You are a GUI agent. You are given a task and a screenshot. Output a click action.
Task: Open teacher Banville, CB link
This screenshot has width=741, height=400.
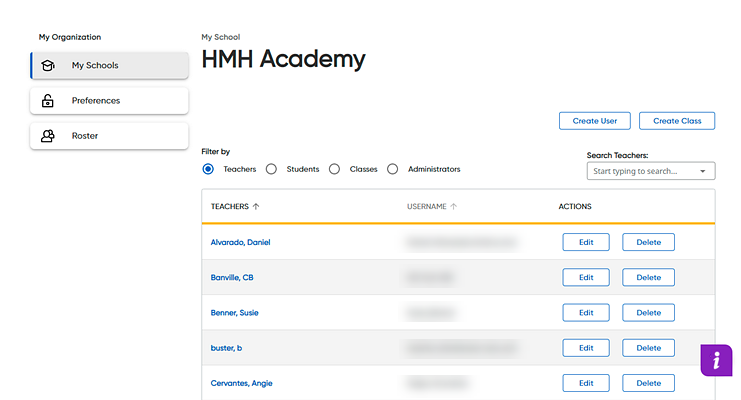(232, 278)
